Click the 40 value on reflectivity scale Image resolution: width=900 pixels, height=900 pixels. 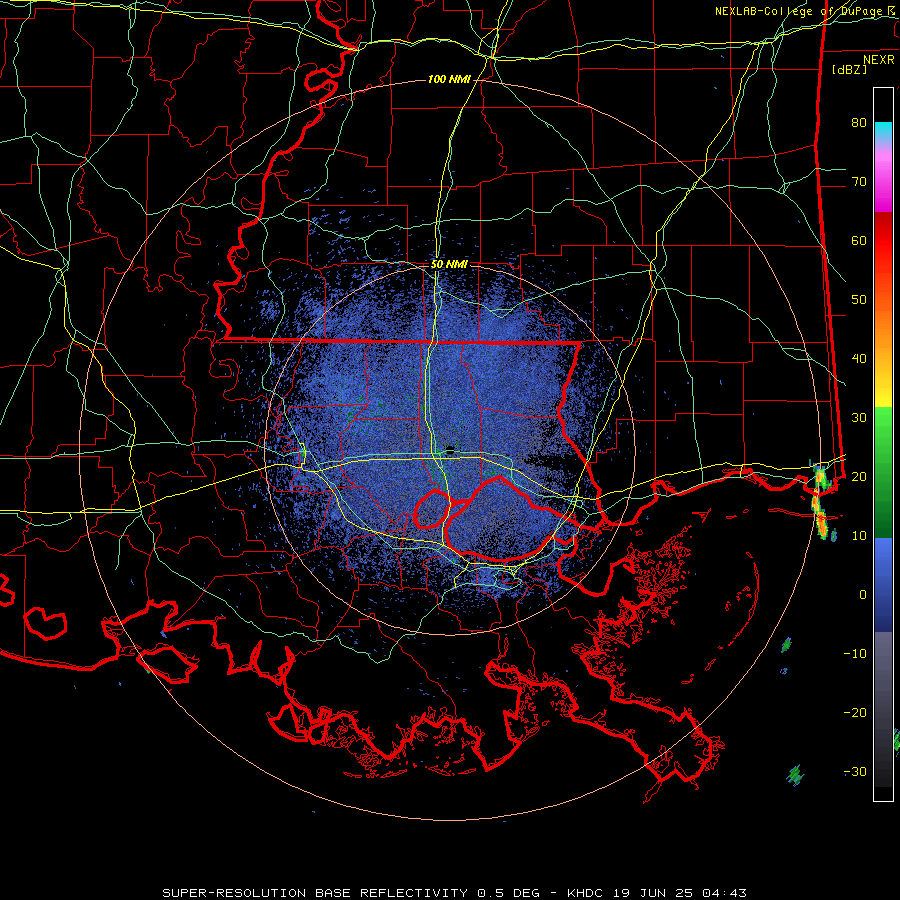[x=859, y=359]
